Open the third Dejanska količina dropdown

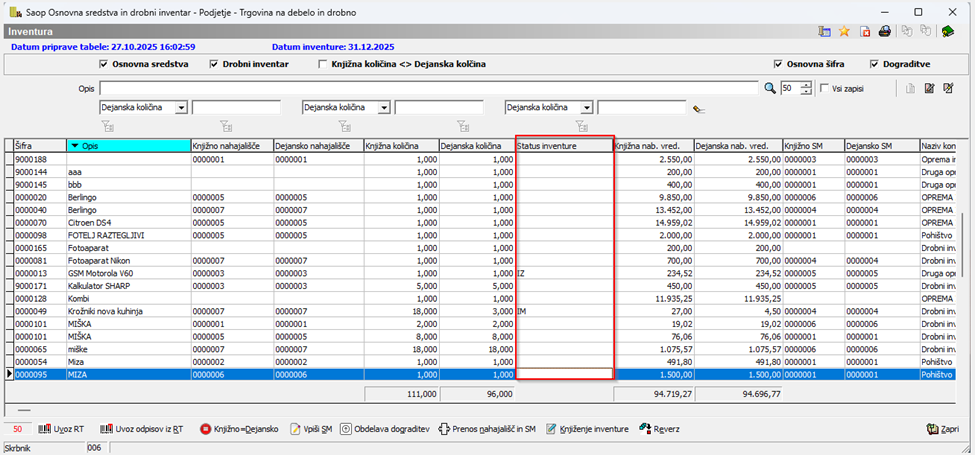[x=586, y=108]
